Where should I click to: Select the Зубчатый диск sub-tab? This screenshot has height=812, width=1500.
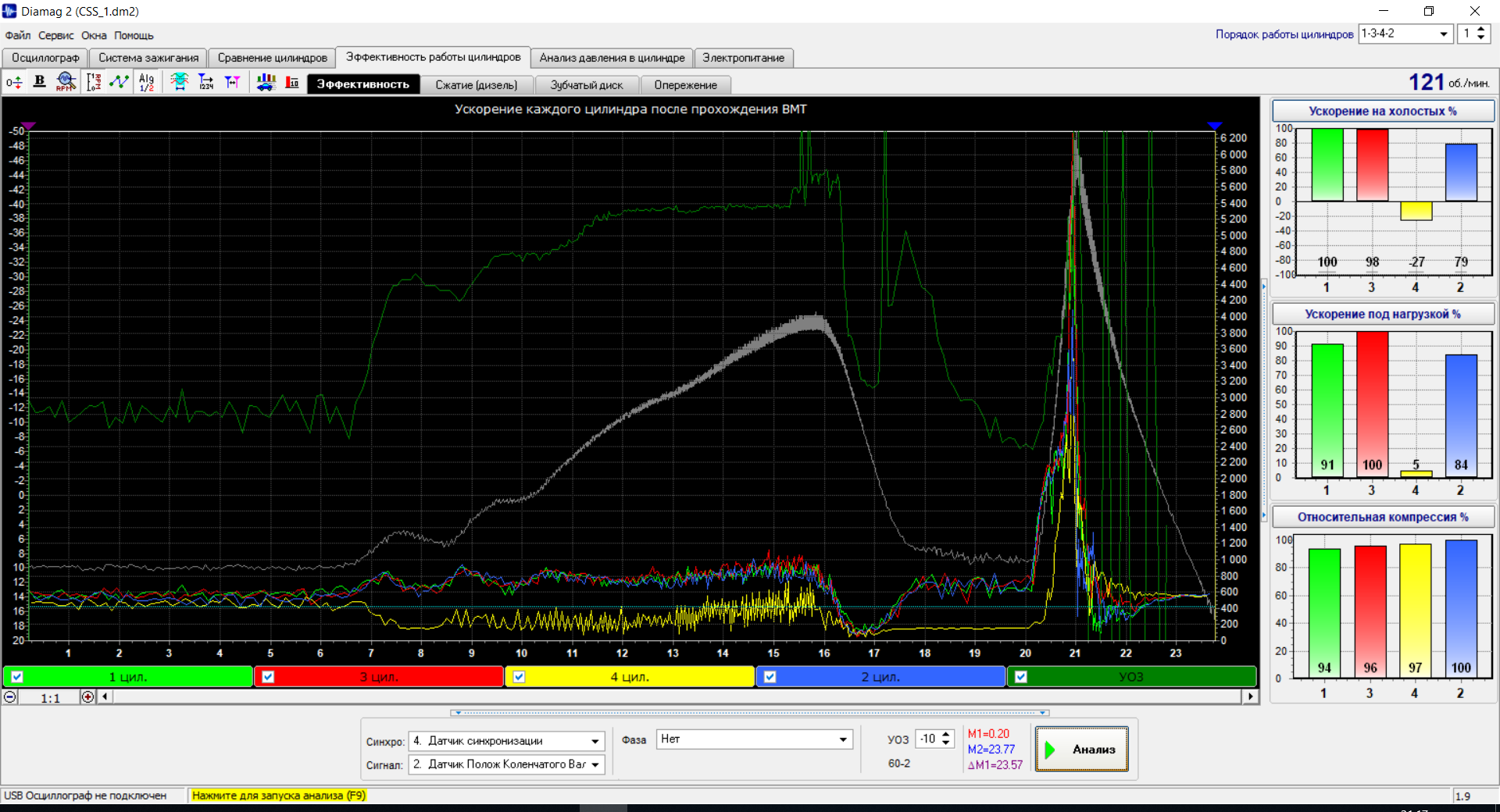[587, 84]
